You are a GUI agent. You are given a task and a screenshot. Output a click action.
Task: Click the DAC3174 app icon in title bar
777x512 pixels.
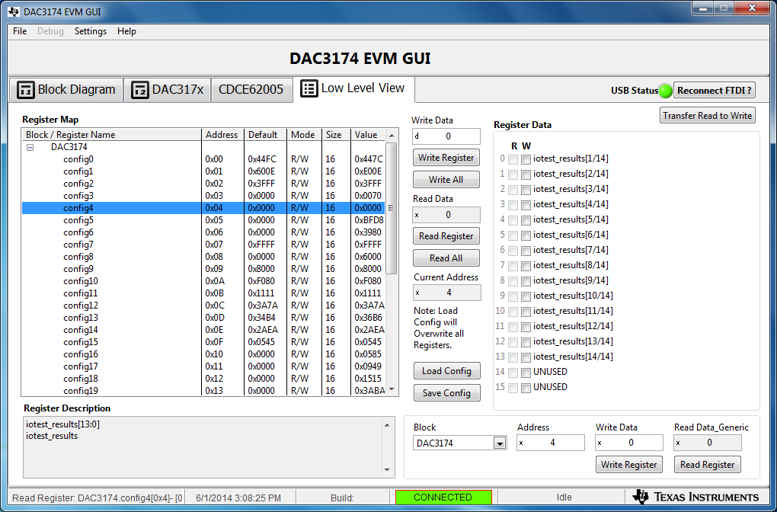[13, 11]
